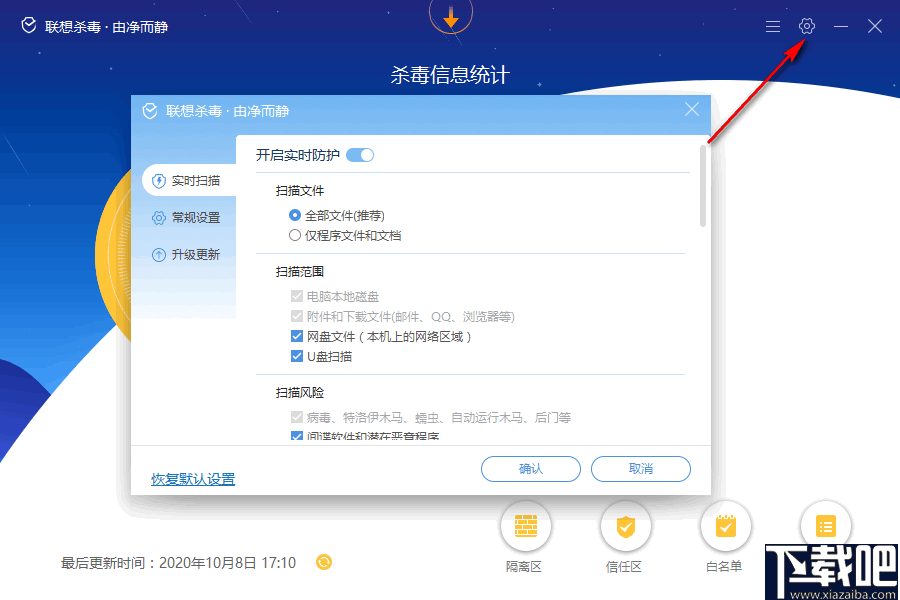Open the 信任区 (trust zone) icon
The height and width of the screenshot is (600, 900).
point(625,525)
